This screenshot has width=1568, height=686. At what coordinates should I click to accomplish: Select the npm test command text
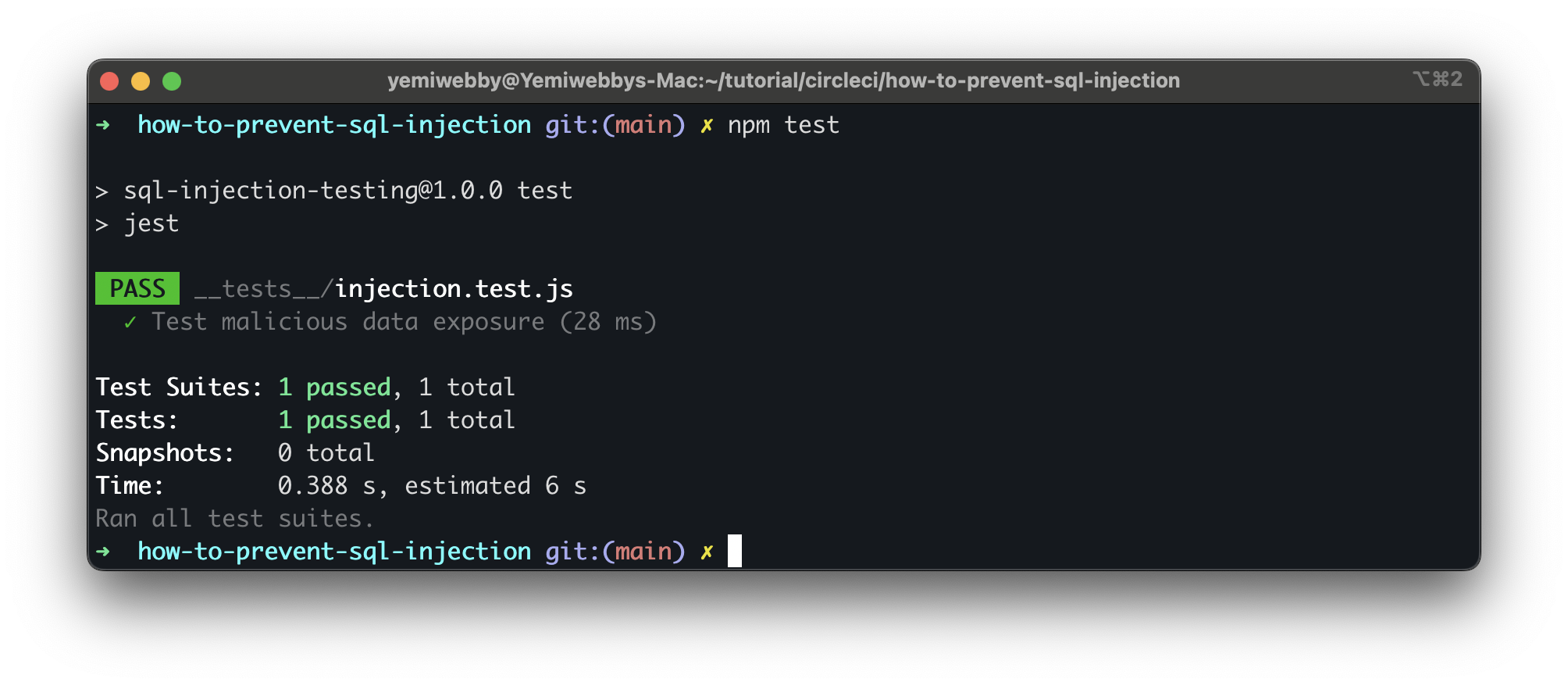783,124
